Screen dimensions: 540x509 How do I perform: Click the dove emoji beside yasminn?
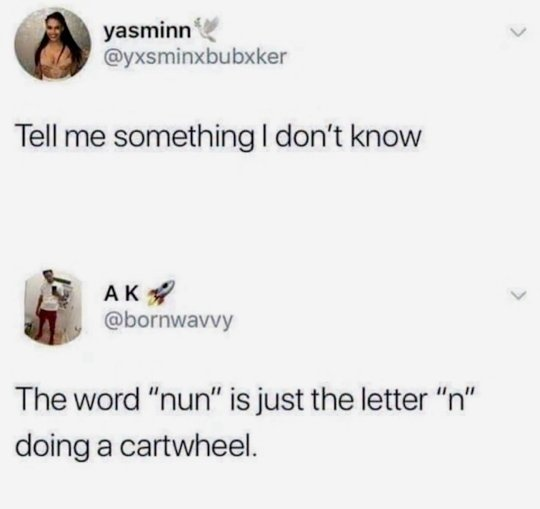pos(206,30)
